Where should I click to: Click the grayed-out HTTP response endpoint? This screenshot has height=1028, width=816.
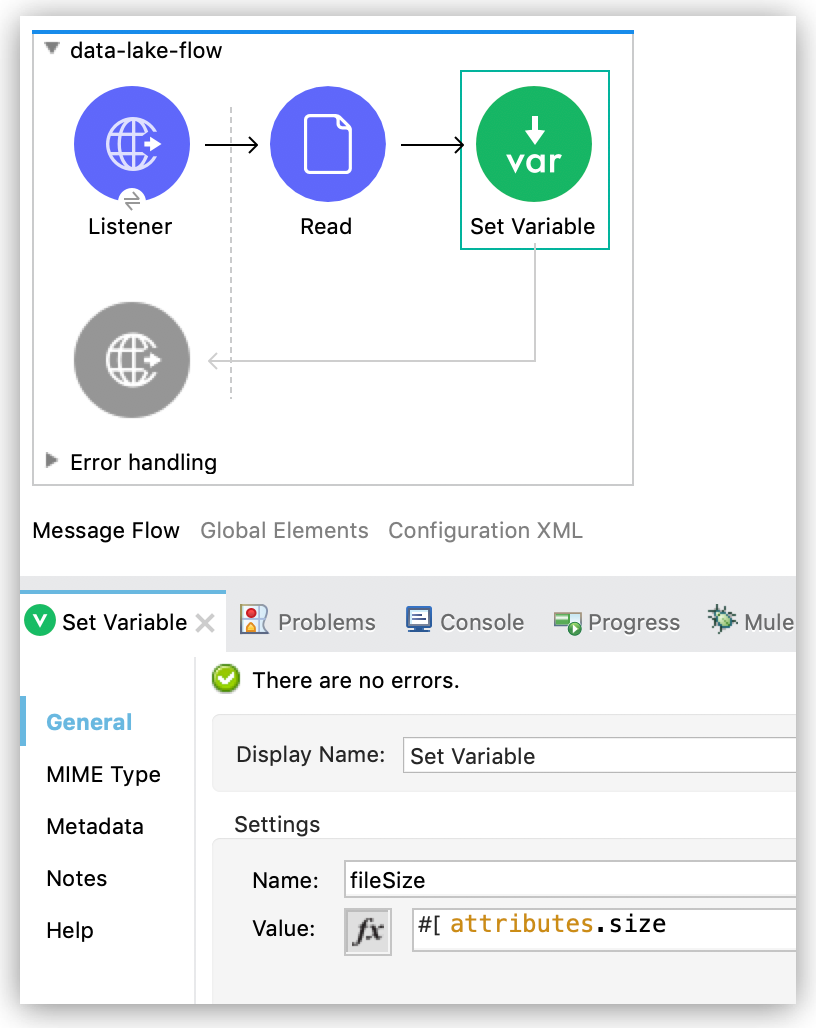point(131,360)
